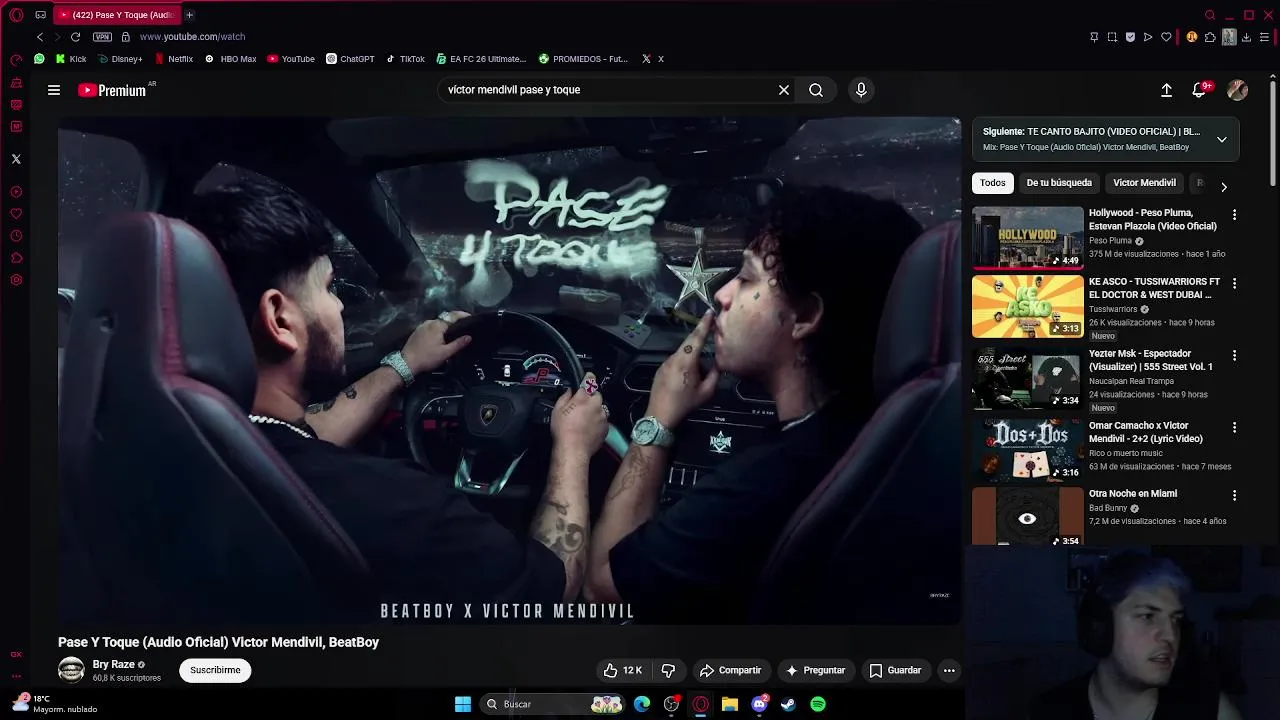Open options for Otra Noche en Miami
1280x720 pixels.
[1234, 495]
